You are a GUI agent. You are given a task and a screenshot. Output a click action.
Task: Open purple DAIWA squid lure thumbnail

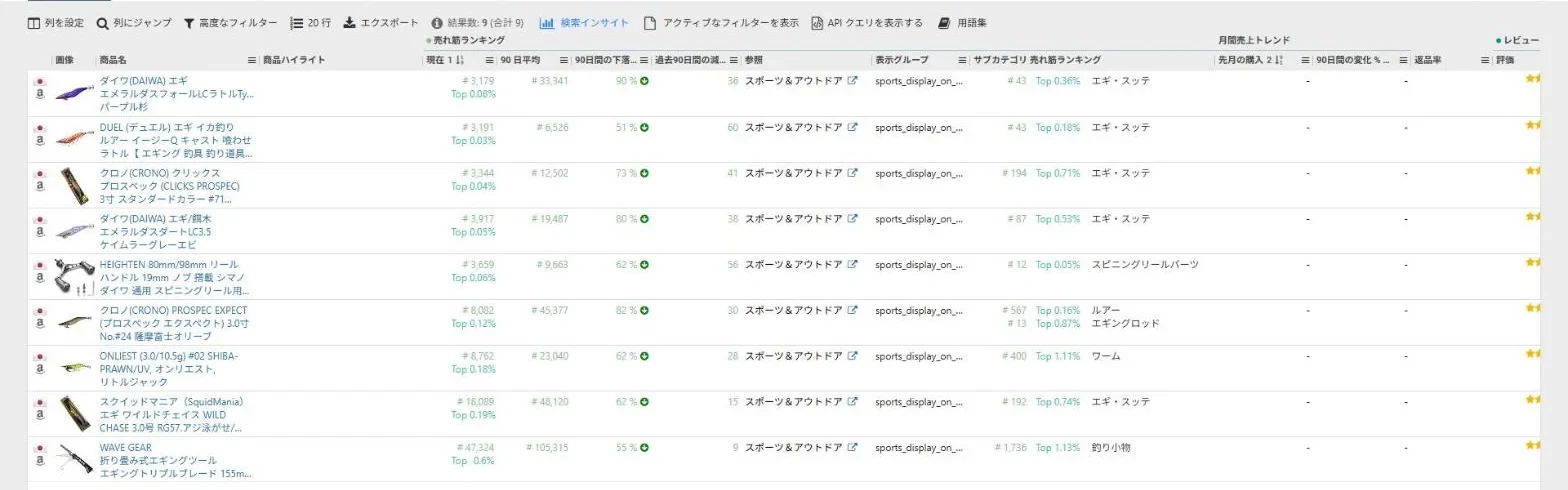tap(73, 93)
